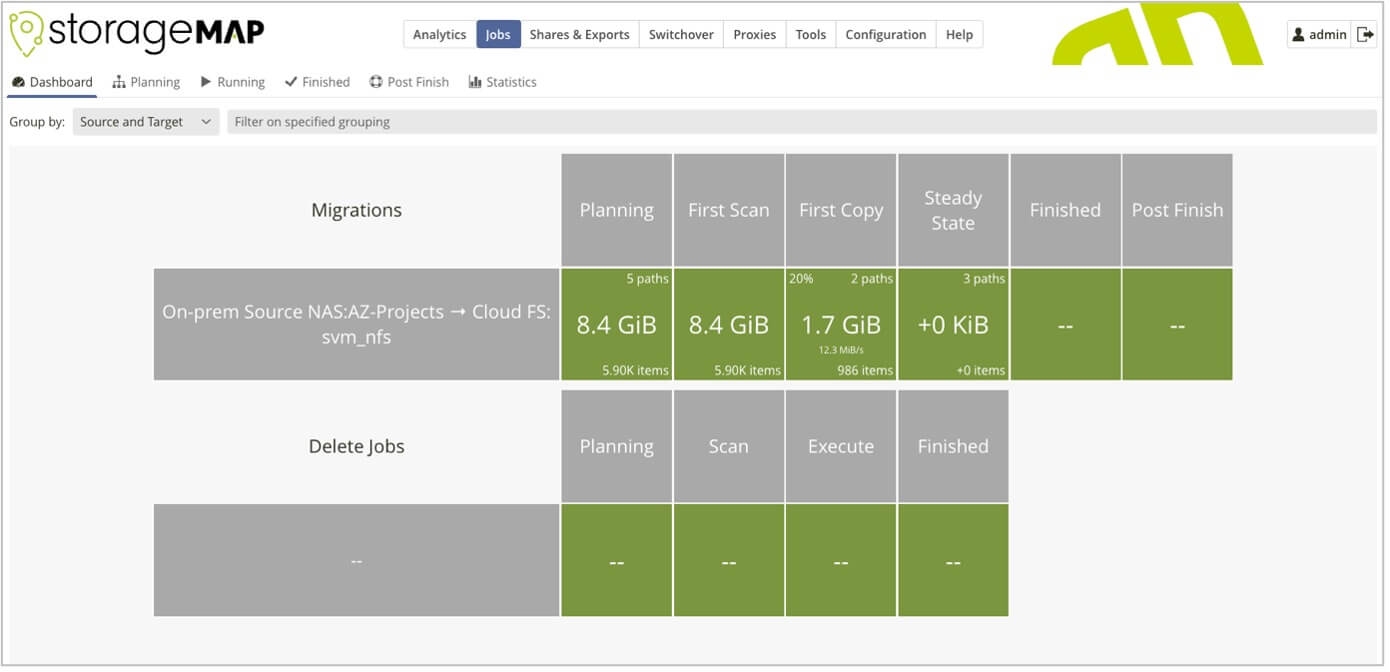The width and height of the screenshot is (1390, 672).
Task: Open the Tools menu
Action: [810, 33]
